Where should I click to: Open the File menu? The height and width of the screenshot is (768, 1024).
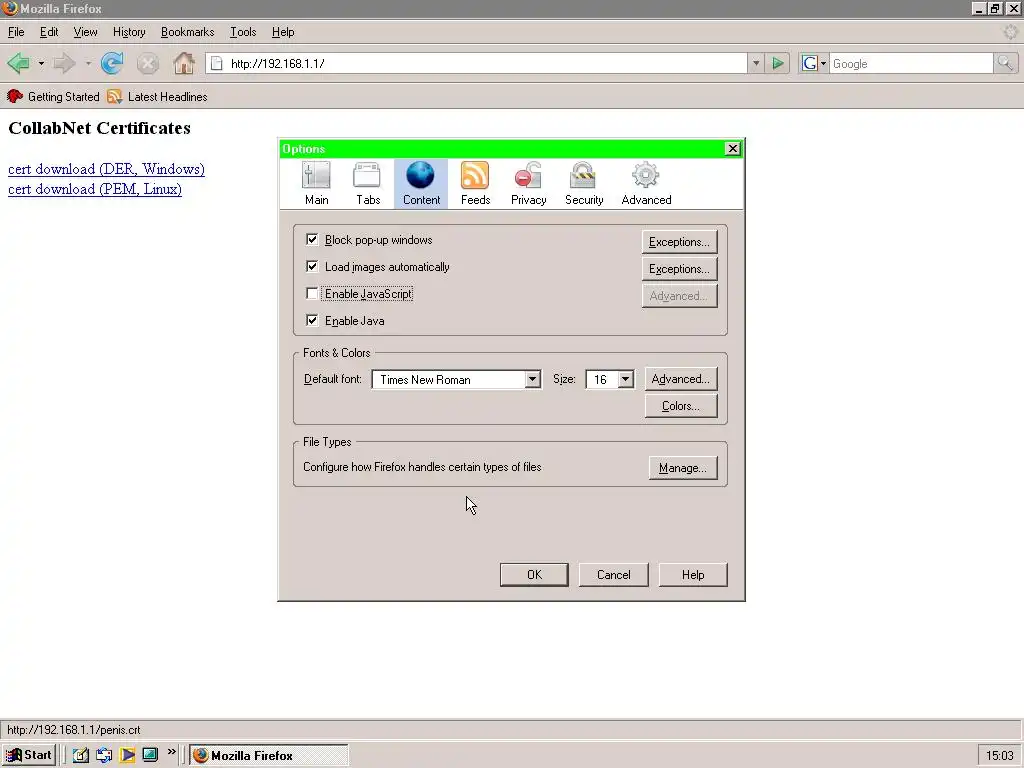(16, 32)
